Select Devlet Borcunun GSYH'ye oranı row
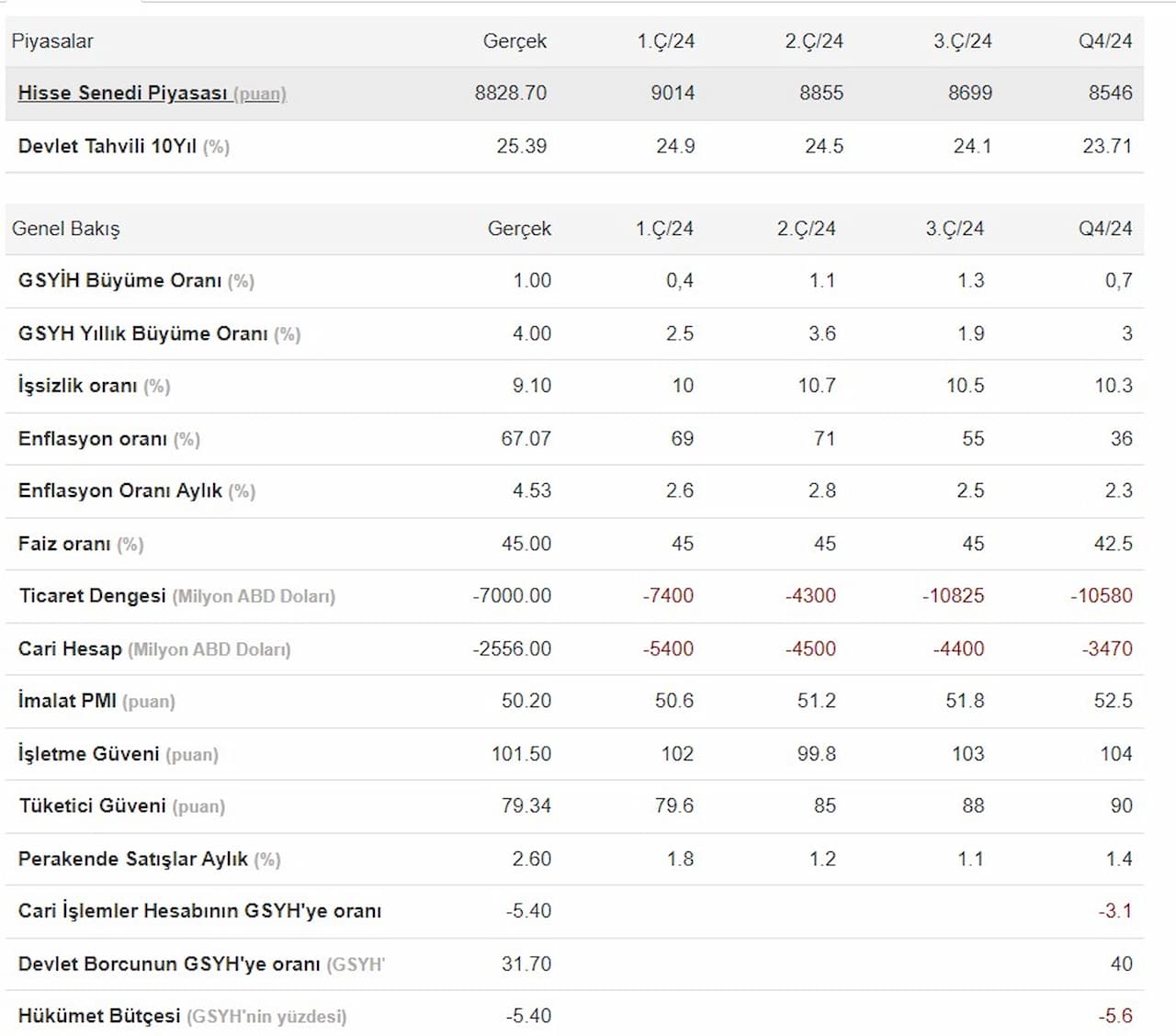 pos(169,963)
